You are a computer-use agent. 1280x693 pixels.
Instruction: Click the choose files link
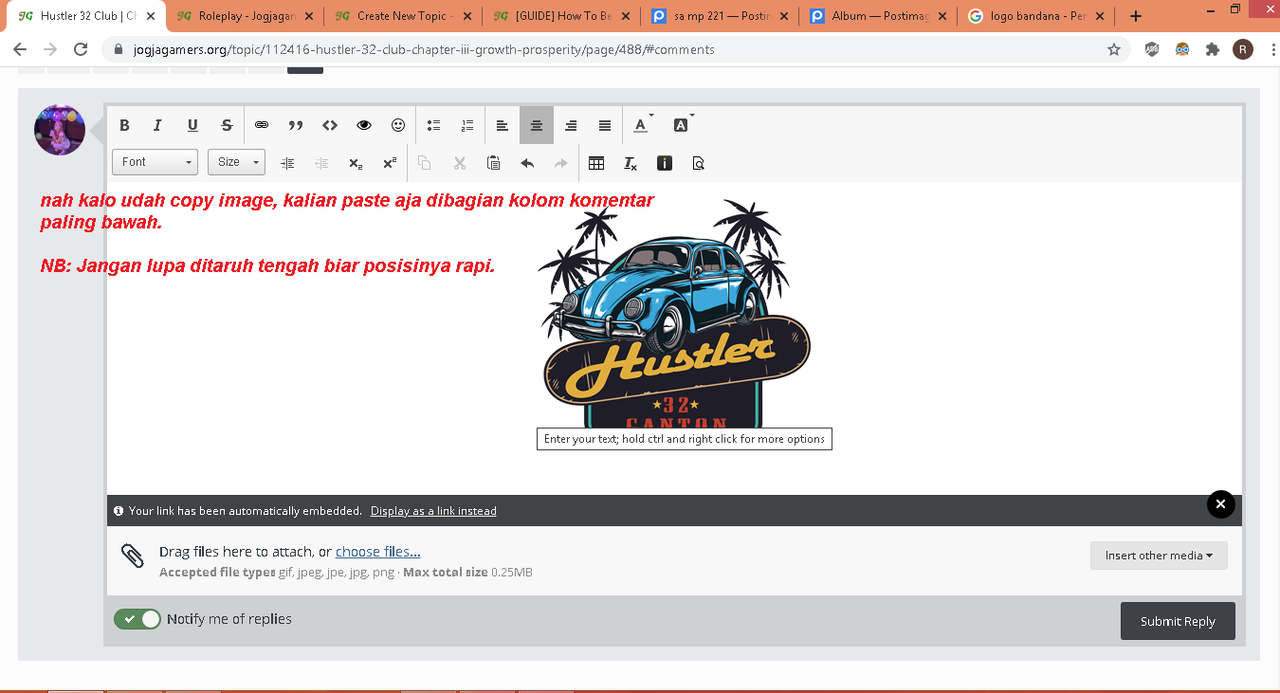(378, 552)
